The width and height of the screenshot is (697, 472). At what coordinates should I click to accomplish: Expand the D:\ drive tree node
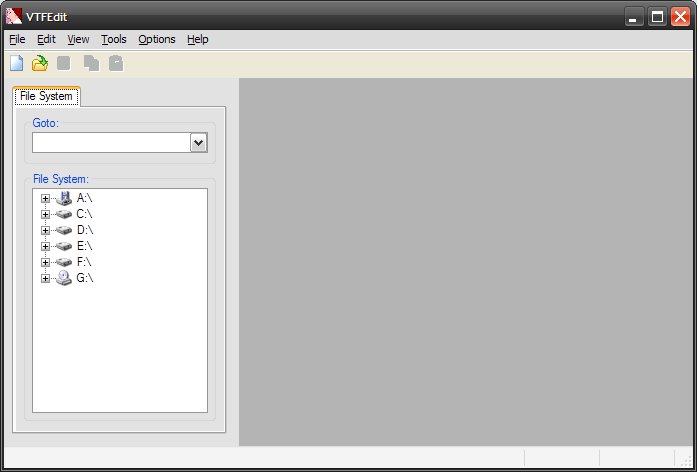(45, 230)
